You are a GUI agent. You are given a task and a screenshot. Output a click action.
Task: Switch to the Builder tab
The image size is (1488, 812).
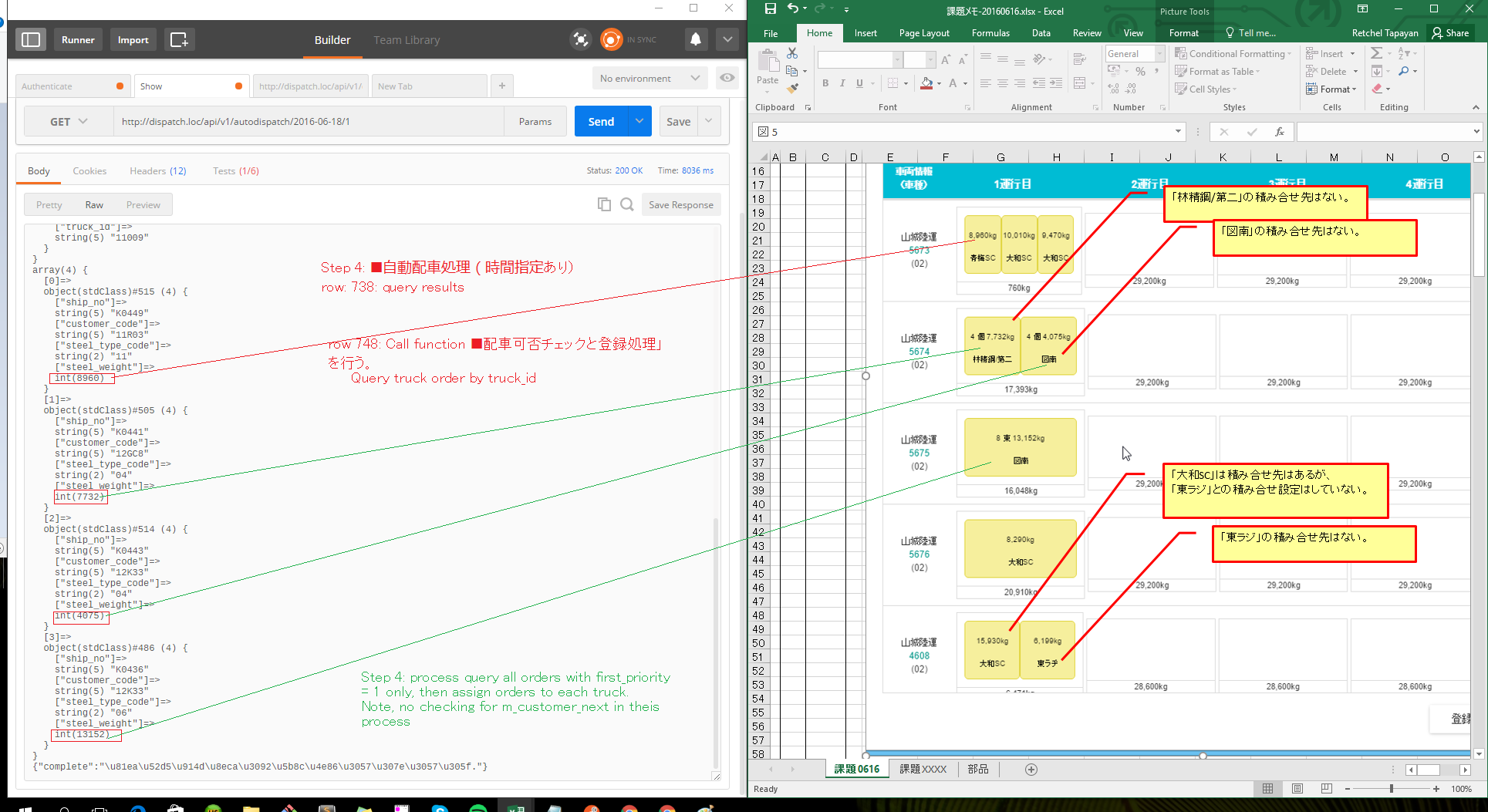coord(332,39)
